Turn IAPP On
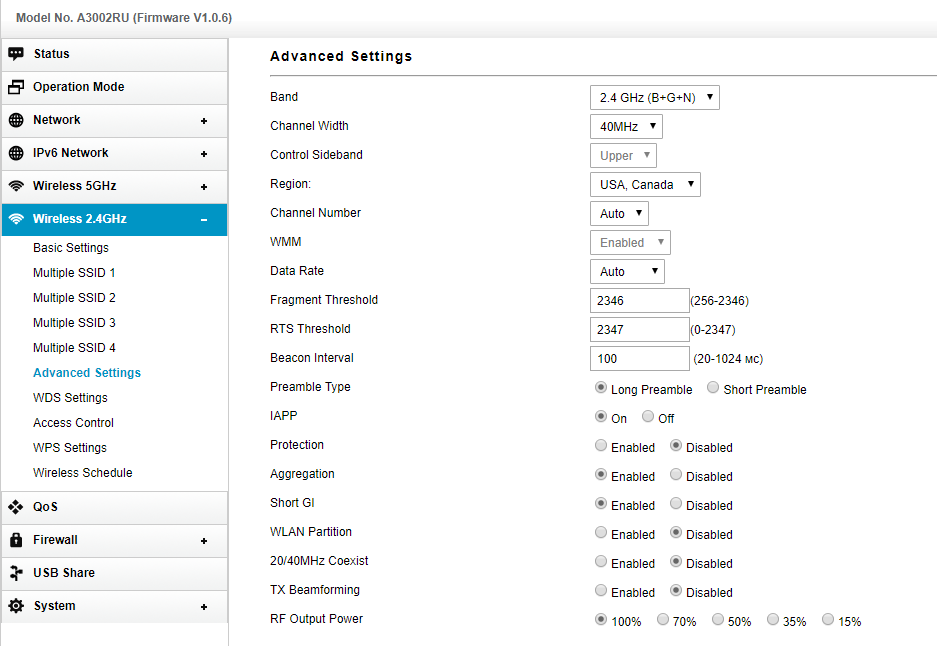The height and width of the screenshot is (646, 937). tap(601, 416)
